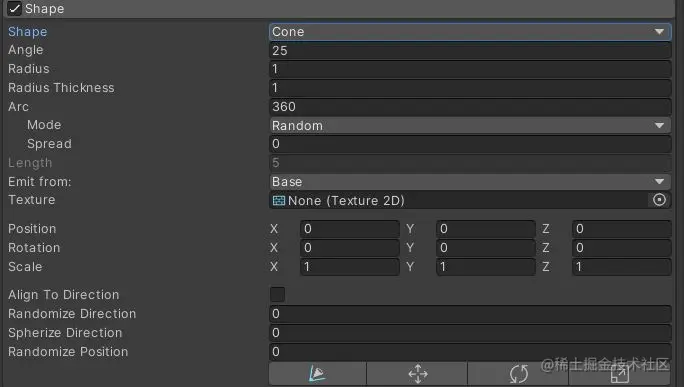Screen dimensions: 684x387
Task: Click the Rotation label
Action: (x=34, y=248)
